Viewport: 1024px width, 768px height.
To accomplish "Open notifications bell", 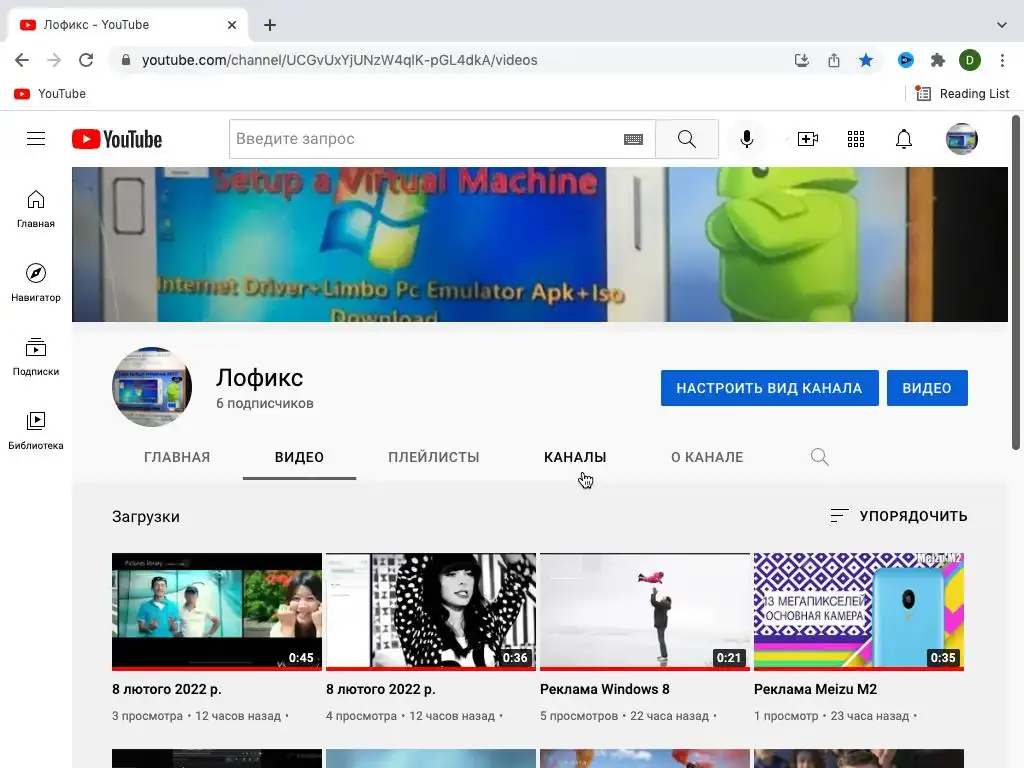I will pyautogui.click(x=904, y=139).
